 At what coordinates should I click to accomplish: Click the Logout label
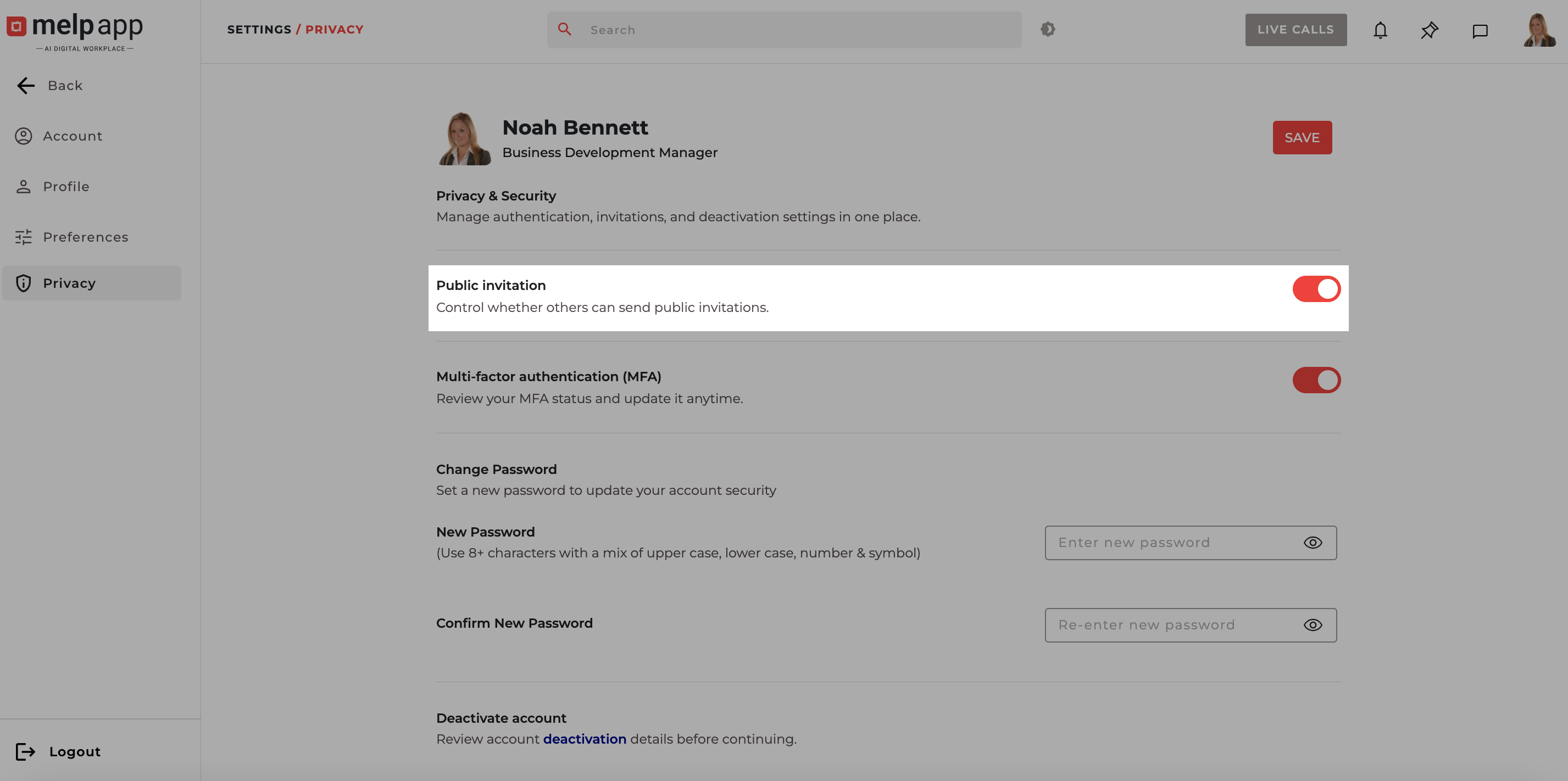tap(75, 752)
